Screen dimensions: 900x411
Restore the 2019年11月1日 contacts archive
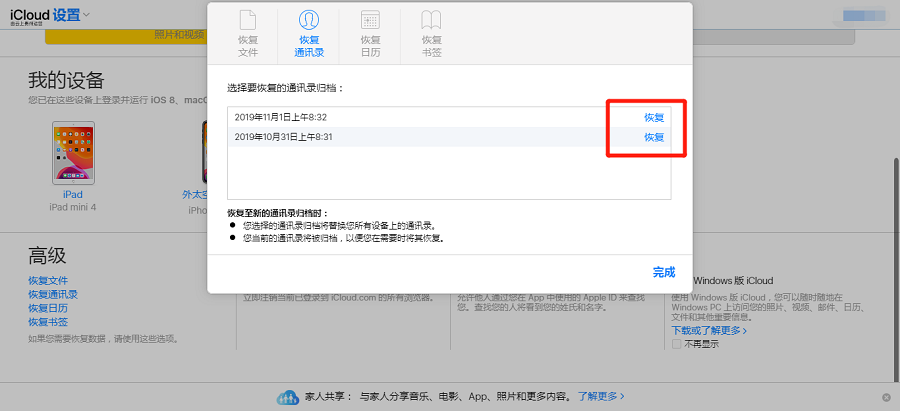[x=654, y=117]
